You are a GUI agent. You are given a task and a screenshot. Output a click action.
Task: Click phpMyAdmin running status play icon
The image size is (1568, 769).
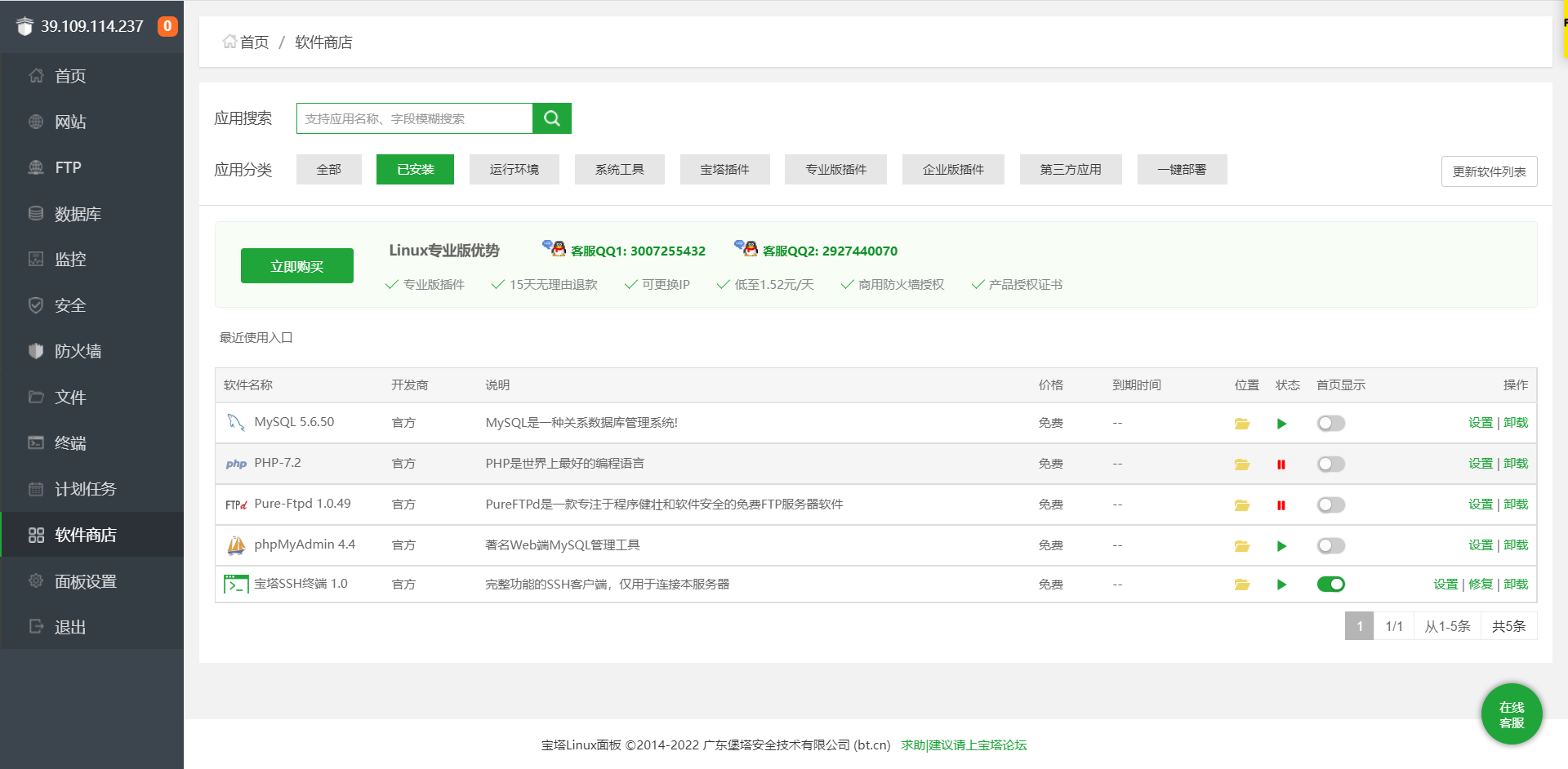(1281, 546)
